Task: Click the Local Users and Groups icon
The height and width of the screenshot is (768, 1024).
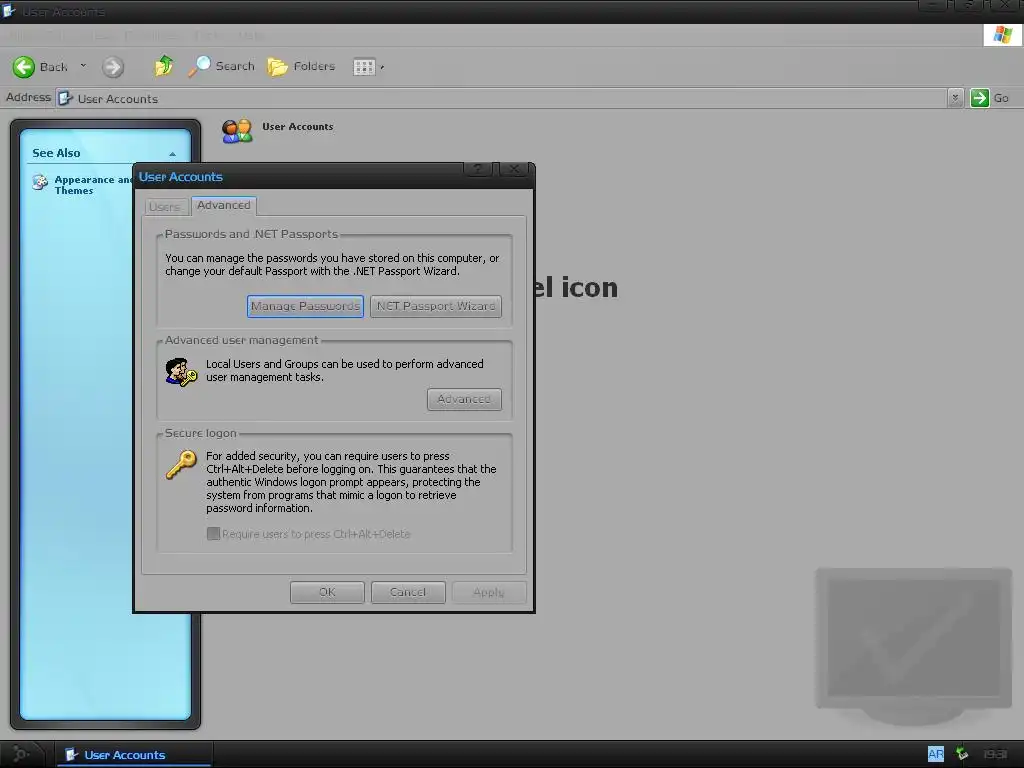Action: tap(181, 372)
